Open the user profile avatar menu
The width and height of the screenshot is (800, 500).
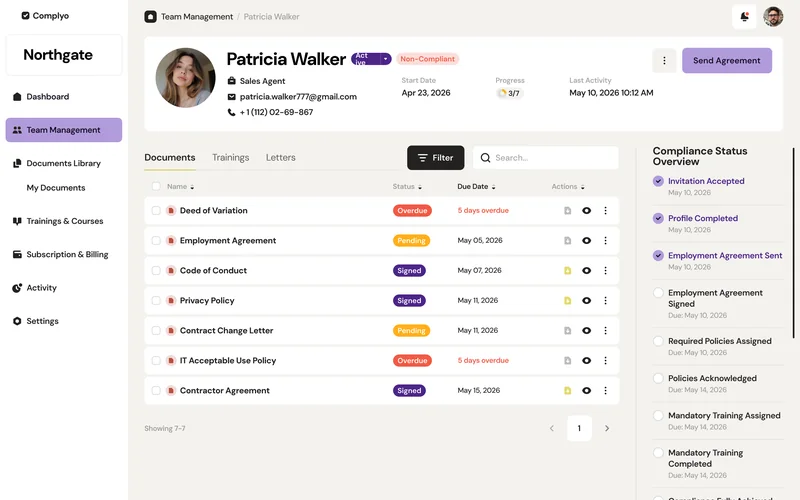[773, 17]
